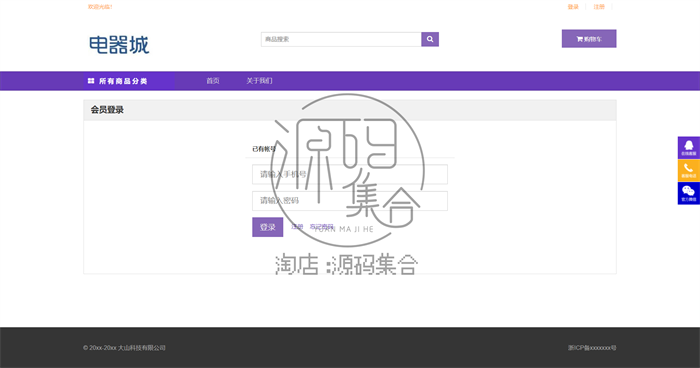The image size is (700, 368).
Task: Open the 关于我们 nav item
Action: (x=259, y=81)
